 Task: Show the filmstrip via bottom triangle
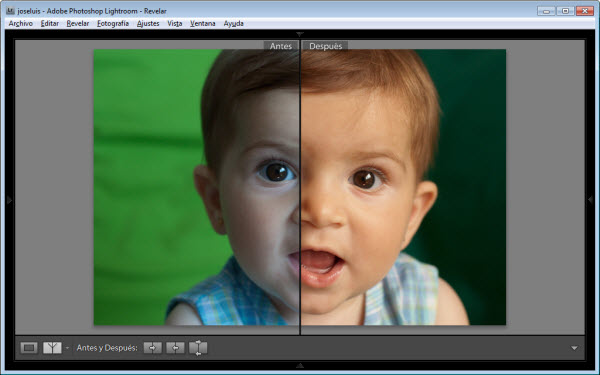[300, 365]
